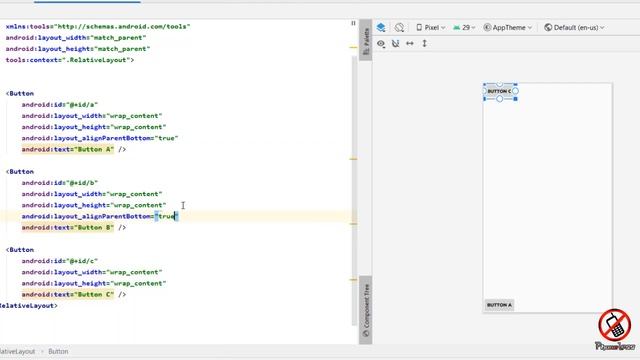Click the root android:layout_height="match_parent" line
Screen dimensions: 640x360
[78, 49]
